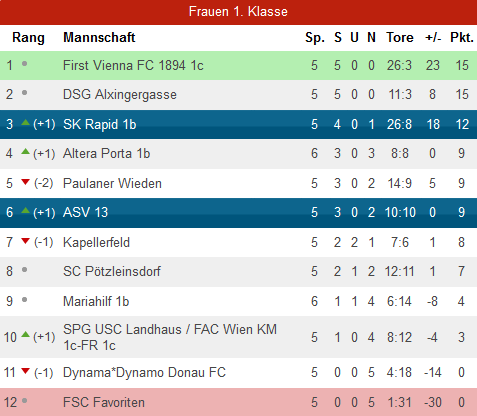The image size is (477, 416).
Task: Click the green up arrow in ASV 13 row
Action: [25, 211]
